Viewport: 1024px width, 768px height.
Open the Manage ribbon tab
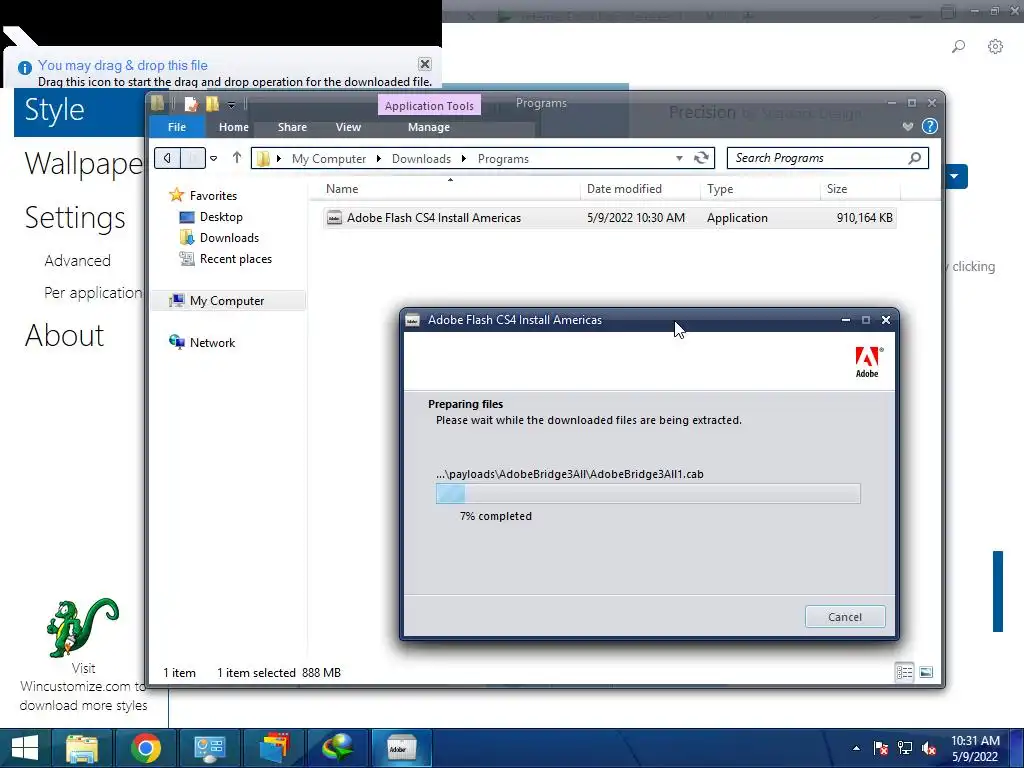point(428,127)
